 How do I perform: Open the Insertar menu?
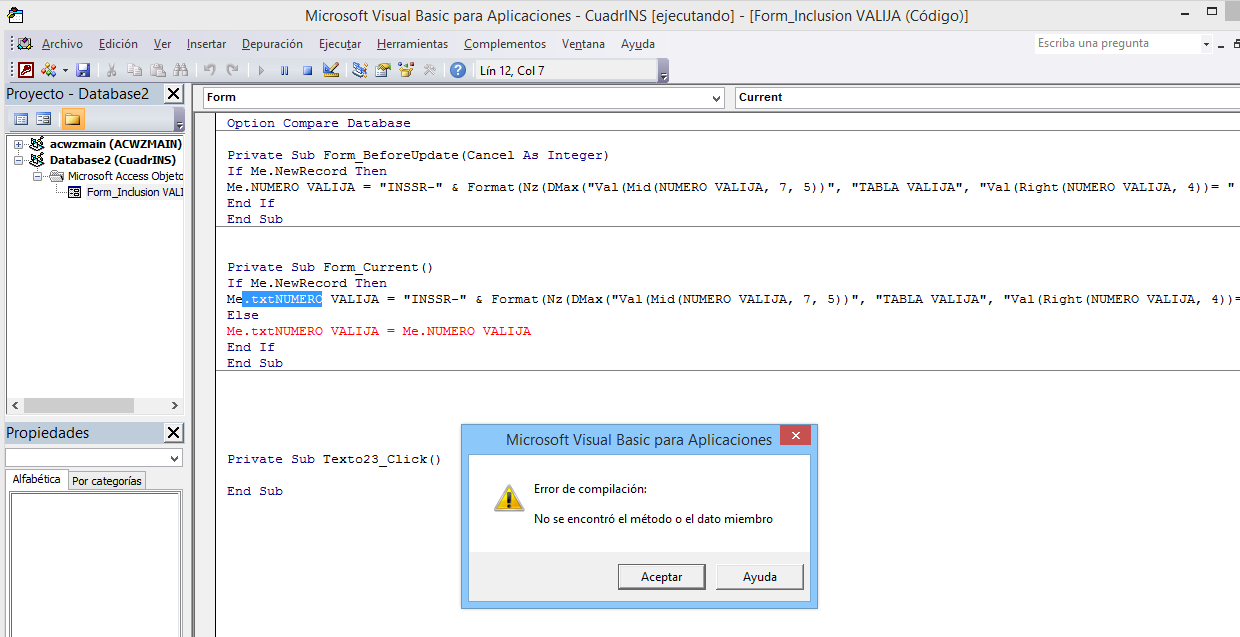[x=206, y=44]
